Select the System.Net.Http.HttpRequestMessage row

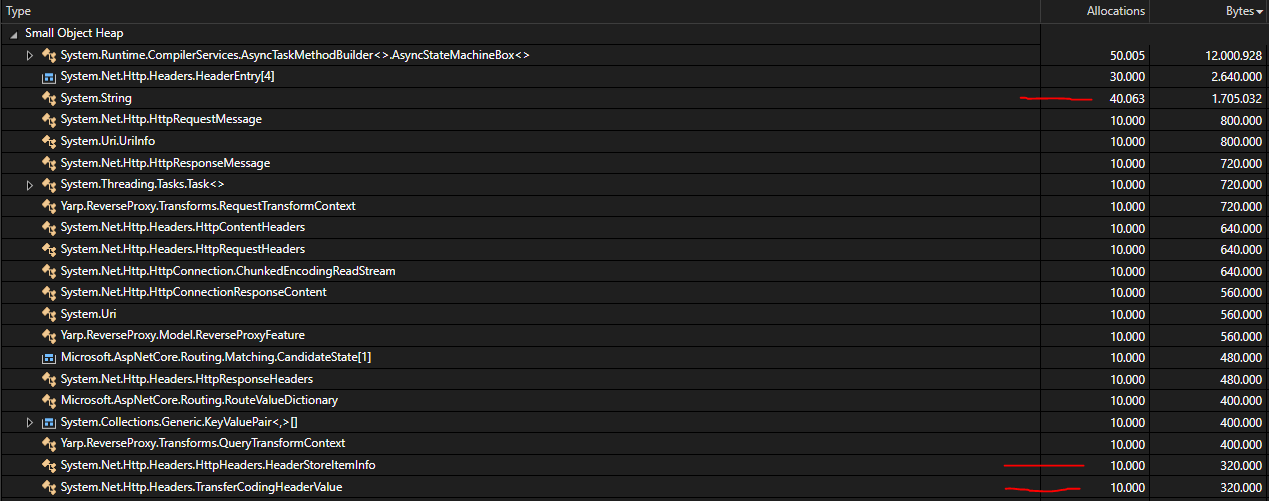[634, 120]
